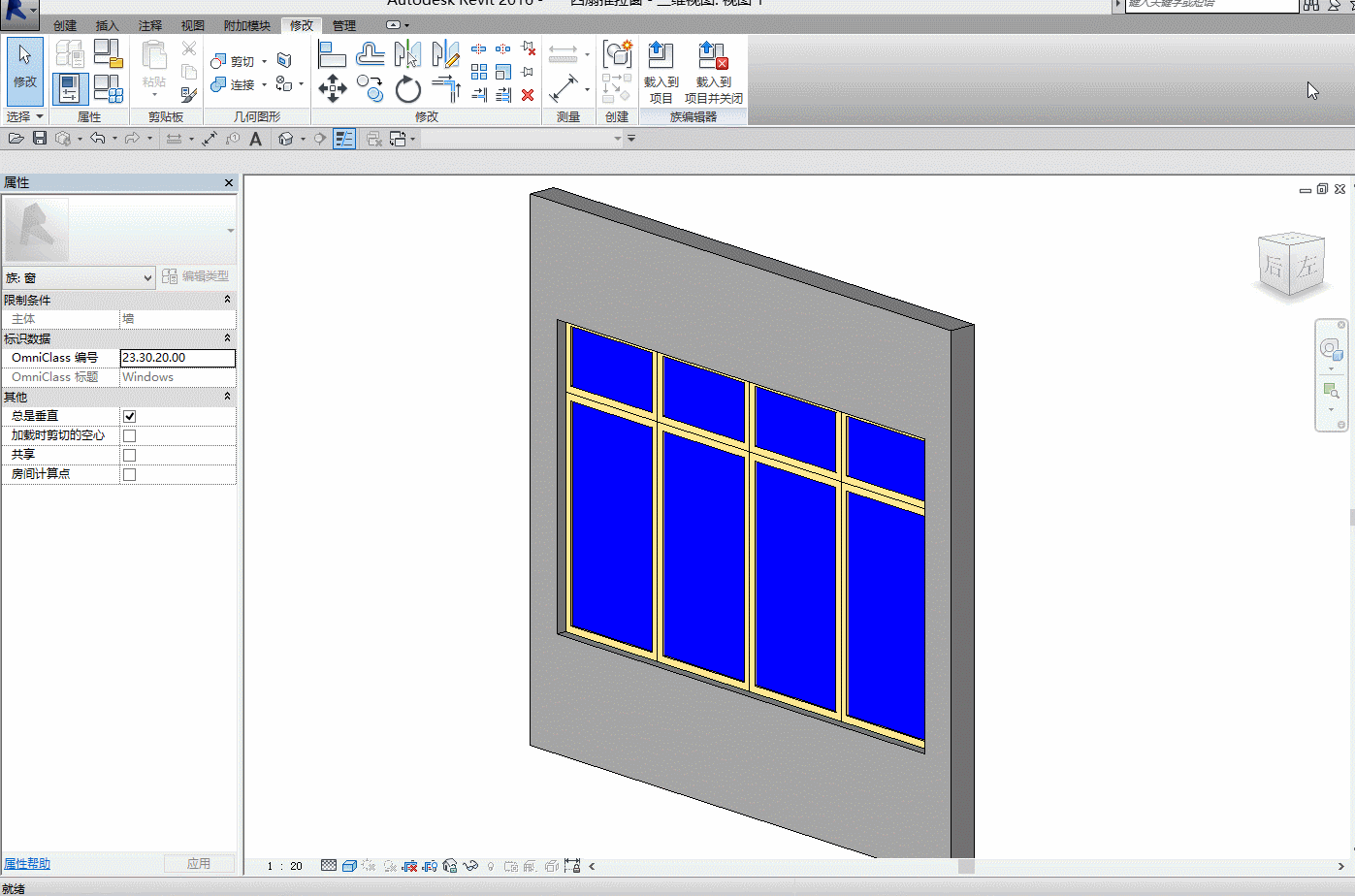Open the 视图 ribbon tab
The height and width of the screenshot is (896, 1355).
pyautogui.click(x=192, y=25)
